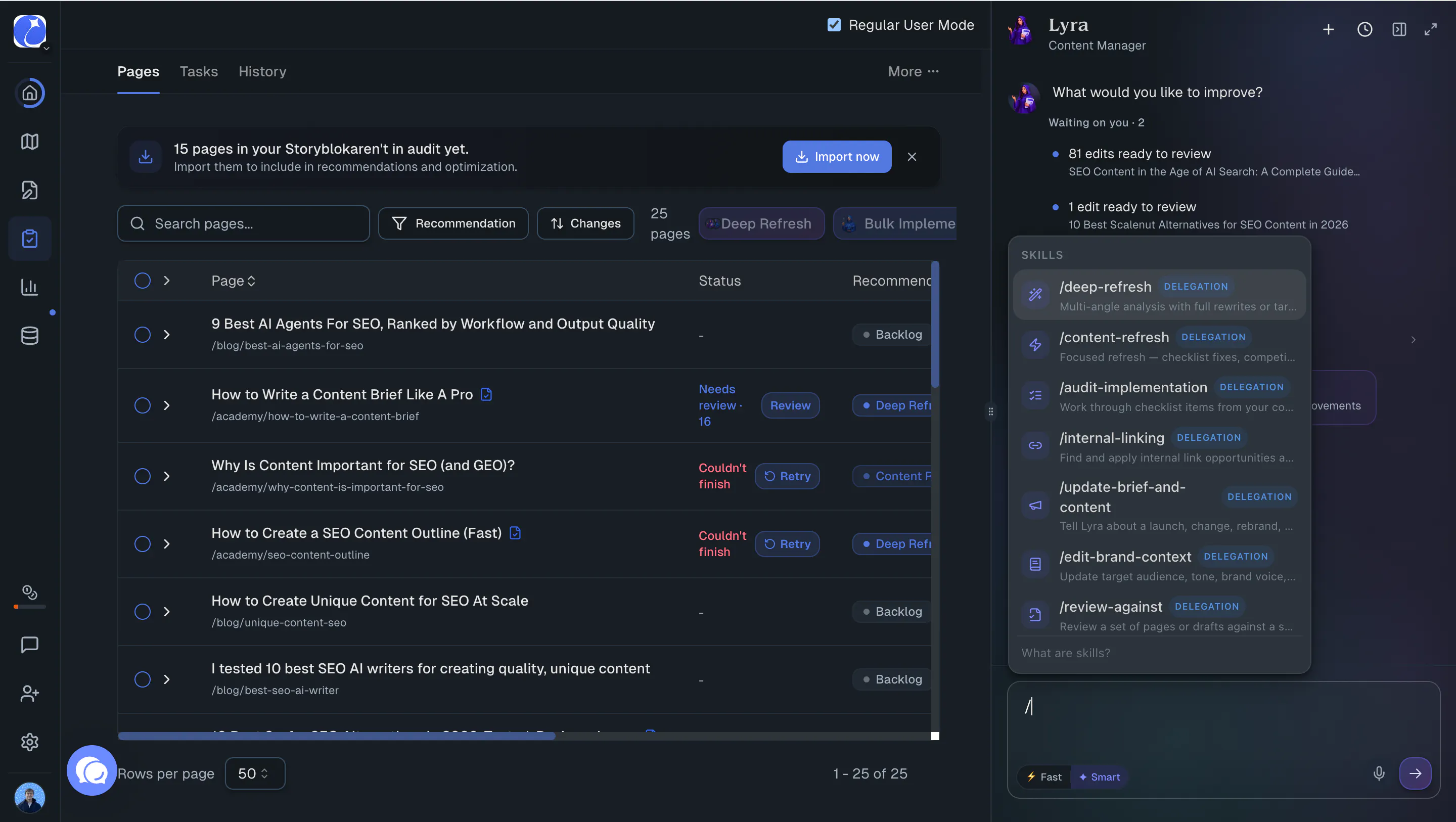Viewport: 1456px width, 822px height.
Task: Open document icon beside SEO Content Outline title
Action: [515, 533]
